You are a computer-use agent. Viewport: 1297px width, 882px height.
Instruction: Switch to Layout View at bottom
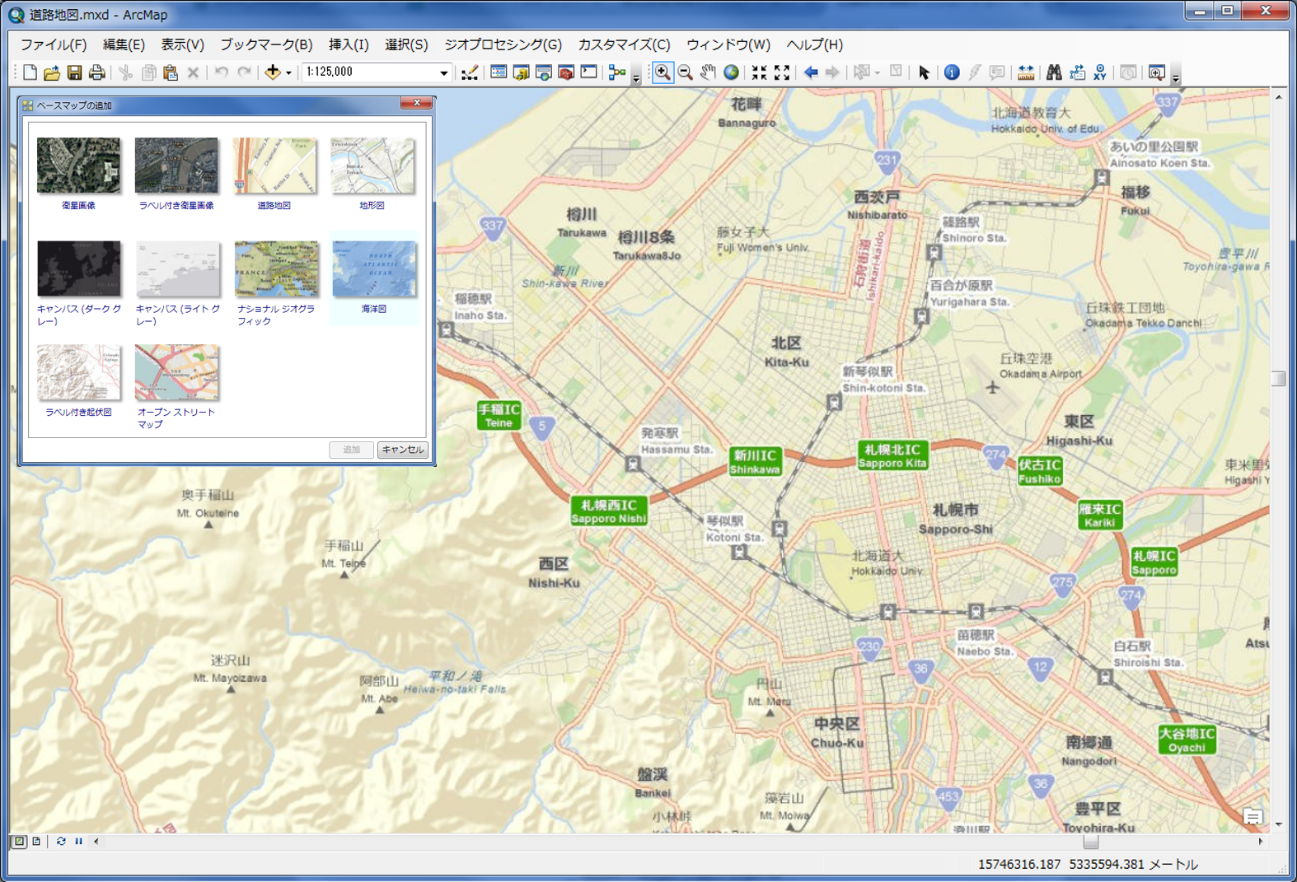click(x=37, y=841)
